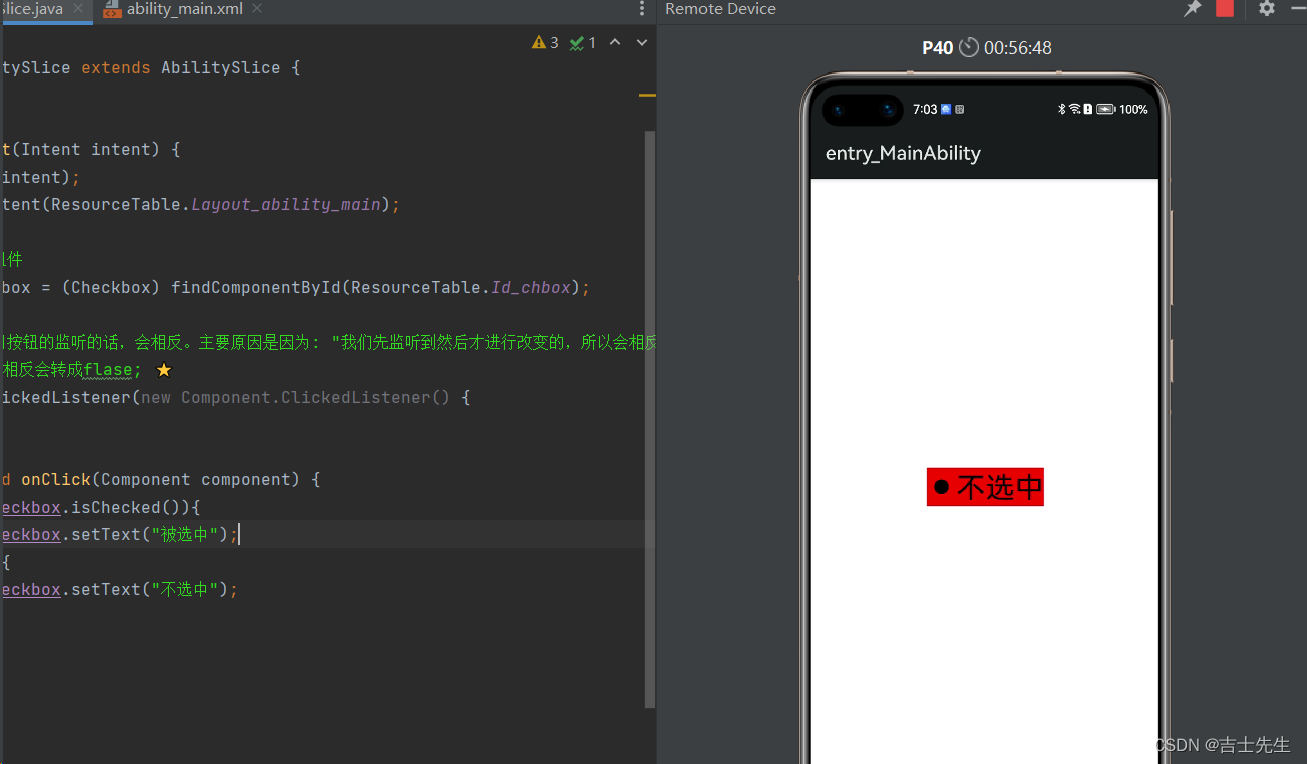The height and width of the screenshot is (764, 1307).
Task: Click the 100% battery text on phone
Action: coord(1133,109)
